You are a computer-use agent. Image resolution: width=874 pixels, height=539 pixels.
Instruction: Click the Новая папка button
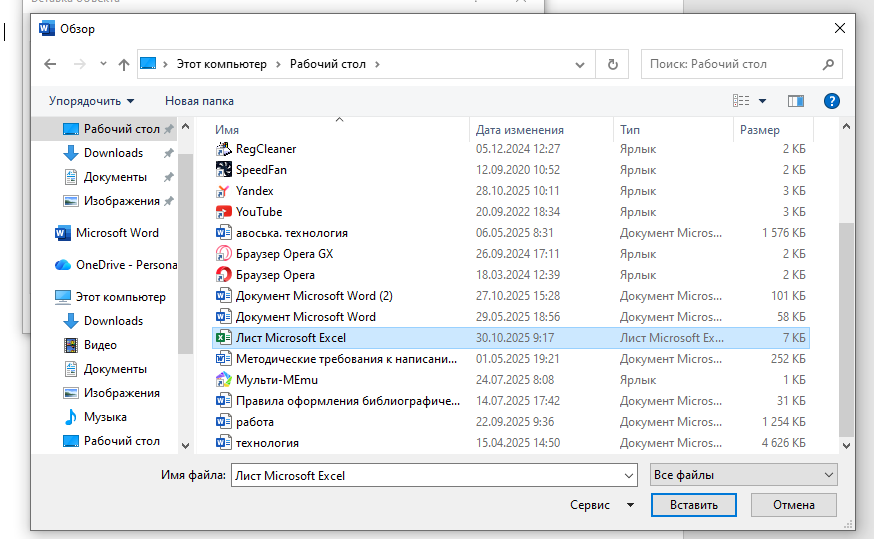point(199,101)
